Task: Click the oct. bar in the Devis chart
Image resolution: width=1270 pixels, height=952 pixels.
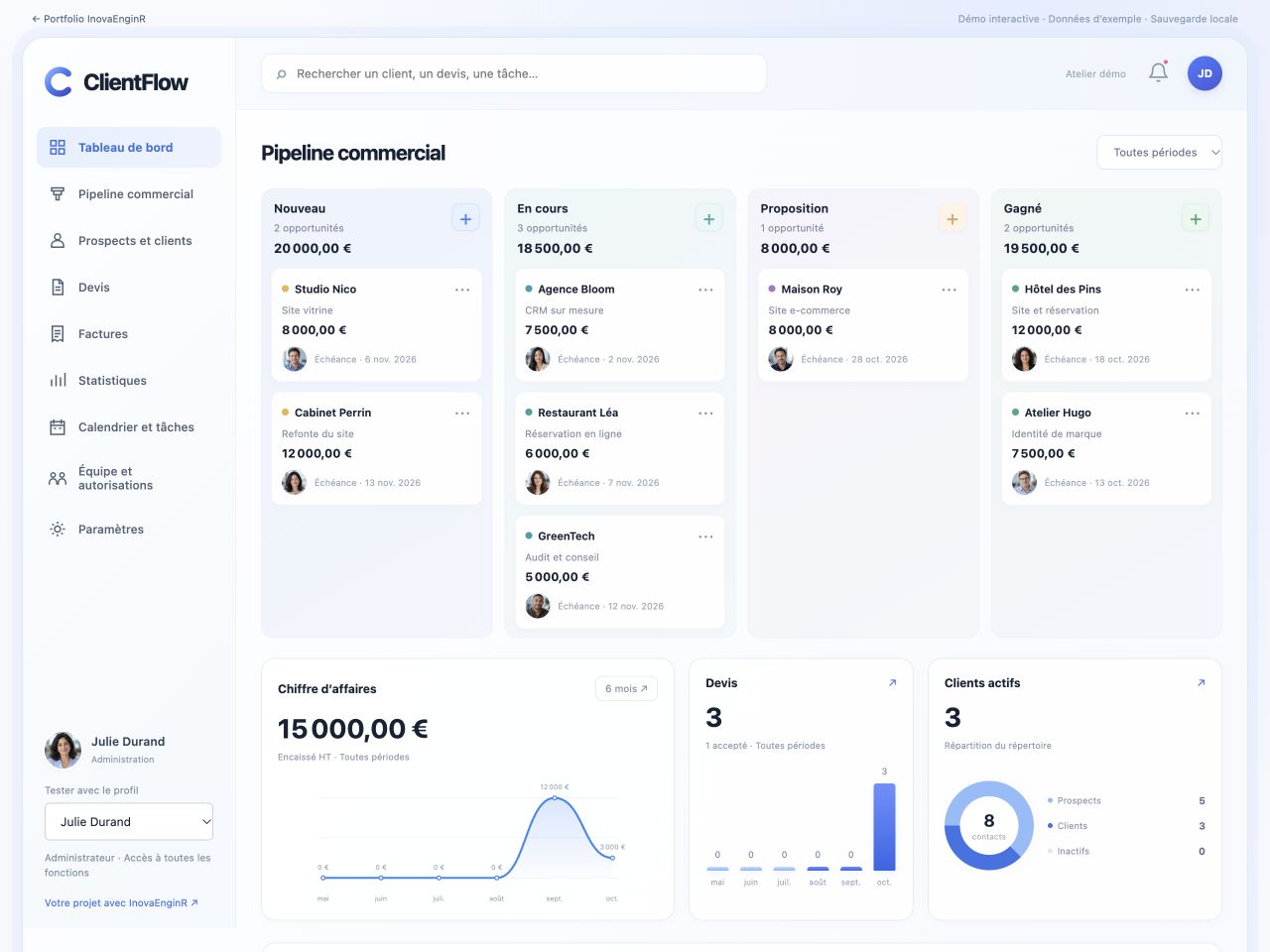Action: point(884,827)
